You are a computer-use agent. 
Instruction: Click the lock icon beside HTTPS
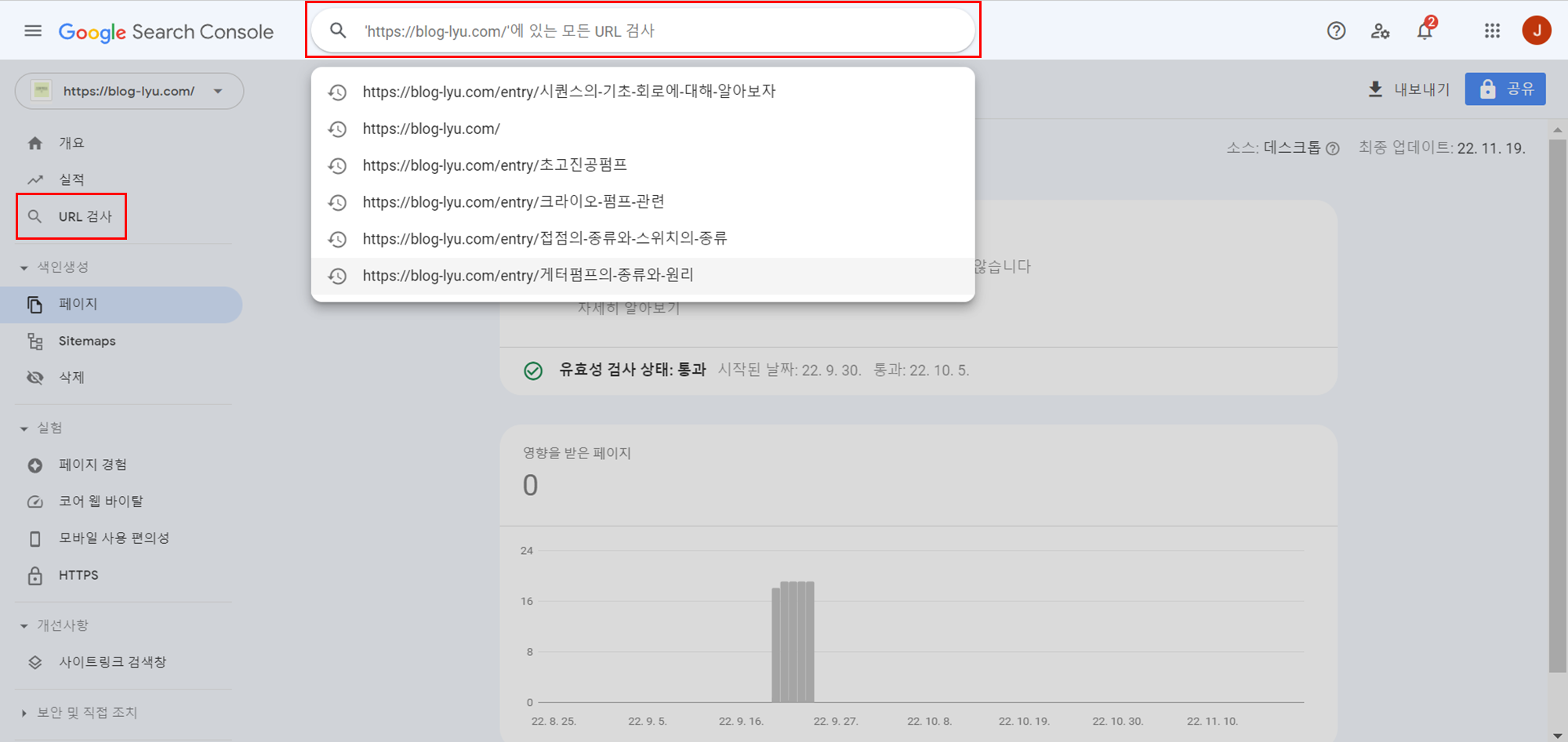coord(35,575)
